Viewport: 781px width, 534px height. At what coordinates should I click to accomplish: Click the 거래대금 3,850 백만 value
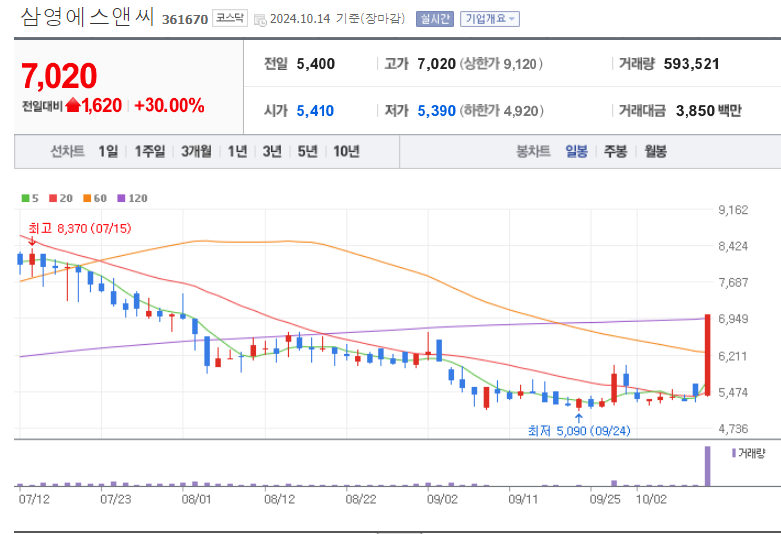(708, 111)
